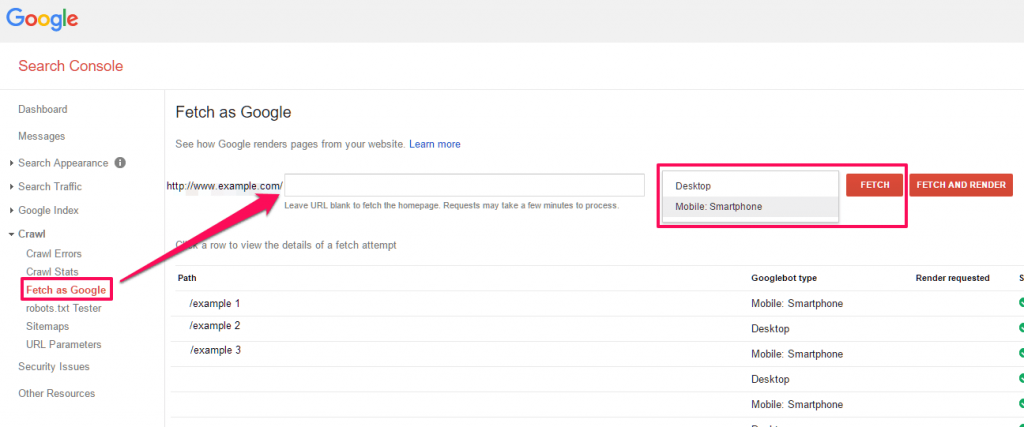
Task: Click the FETCH button
Action: pos(874,185)
